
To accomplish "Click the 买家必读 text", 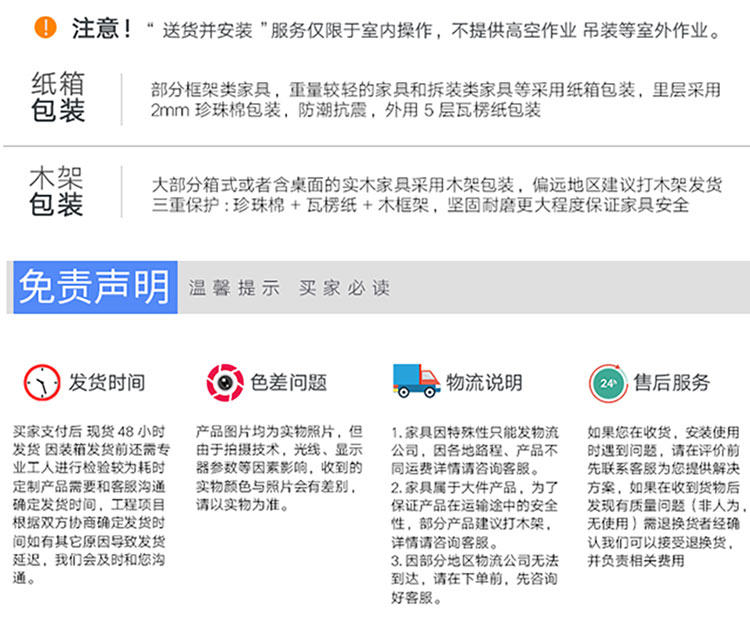I will coord(344,288).
